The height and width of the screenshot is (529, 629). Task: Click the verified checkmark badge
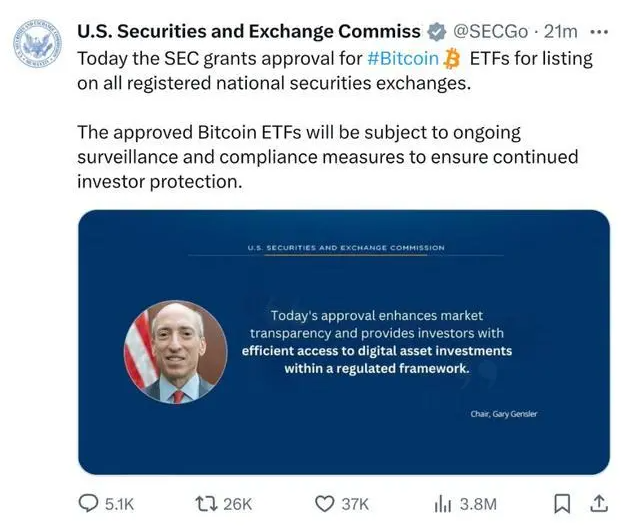[x=437, y=32]
